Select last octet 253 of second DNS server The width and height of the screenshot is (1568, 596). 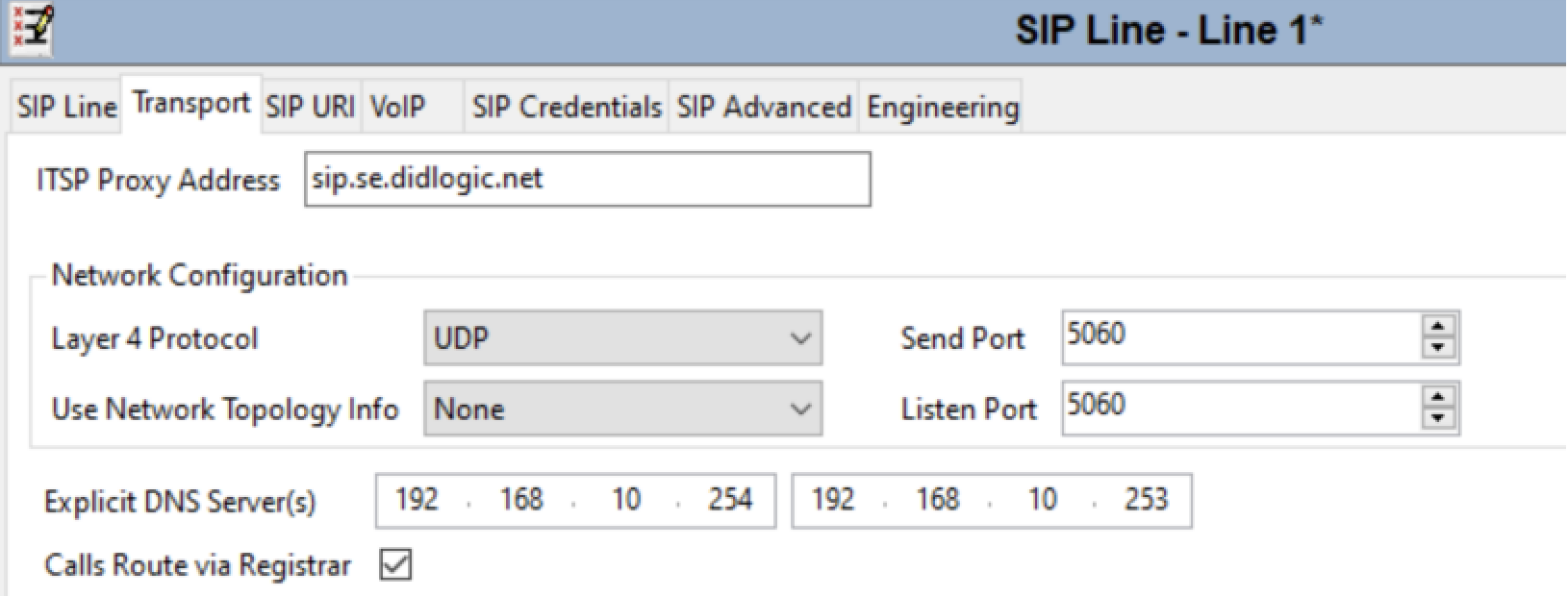coord(1146,500)
